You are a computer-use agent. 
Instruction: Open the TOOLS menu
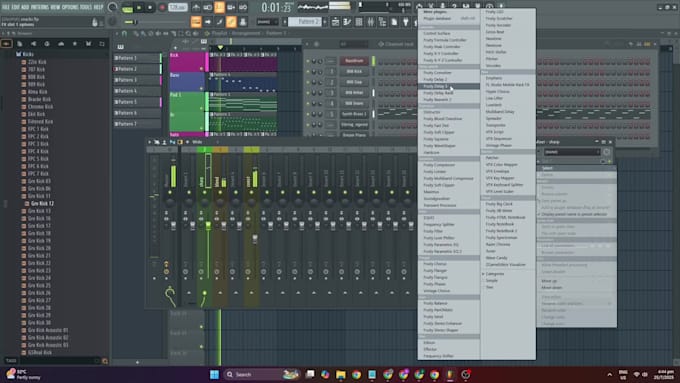(x=85, y=7)
